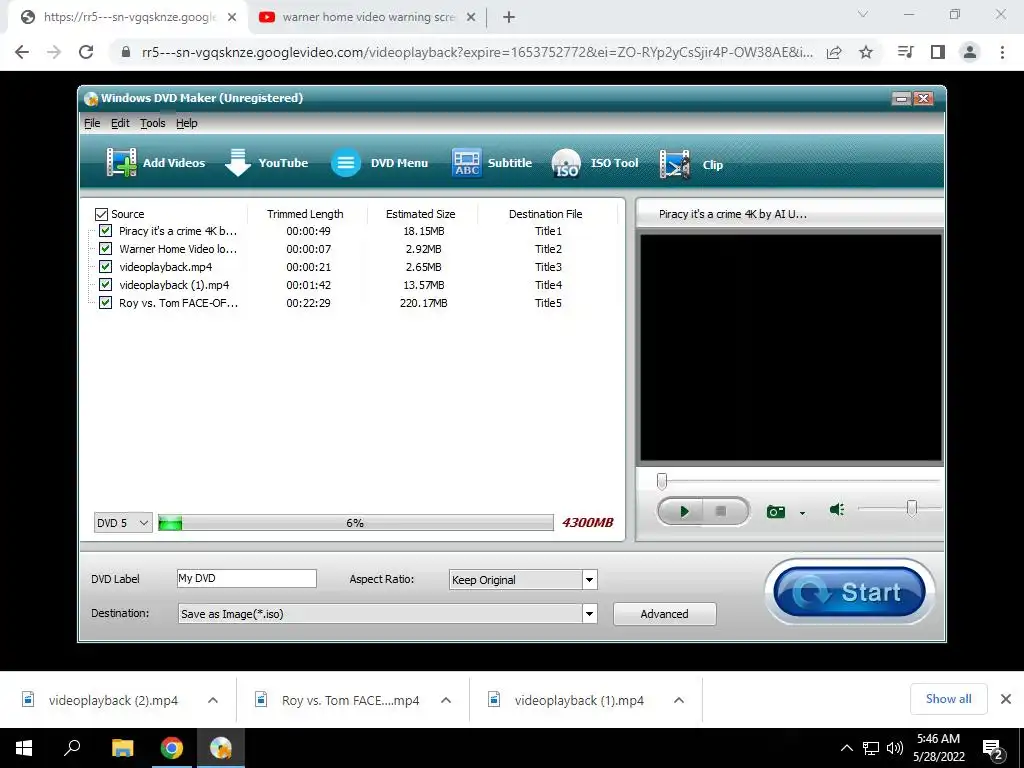Click the share page icon
Image resolution: width=1024 pixels, height=768 pixels.
834,52
